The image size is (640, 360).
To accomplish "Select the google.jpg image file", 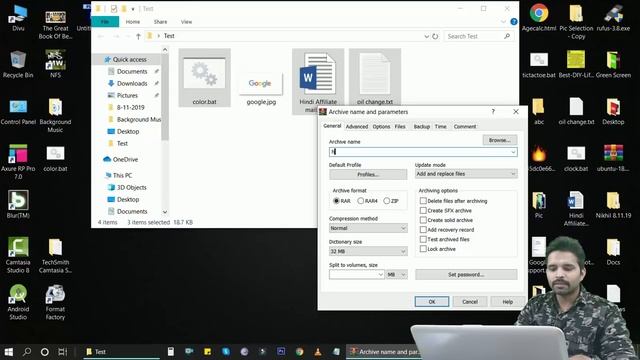I will point(261,89).
